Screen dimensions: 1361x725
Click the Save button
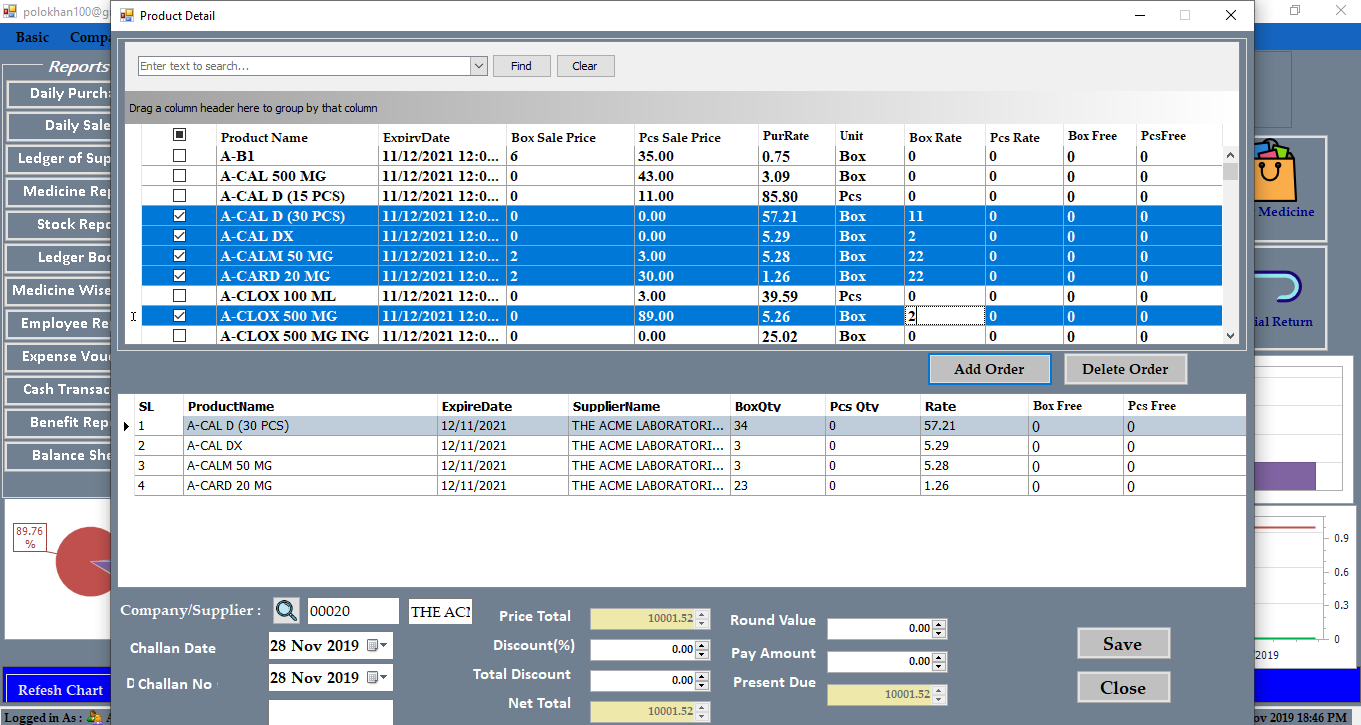(x=1122, y=644)
